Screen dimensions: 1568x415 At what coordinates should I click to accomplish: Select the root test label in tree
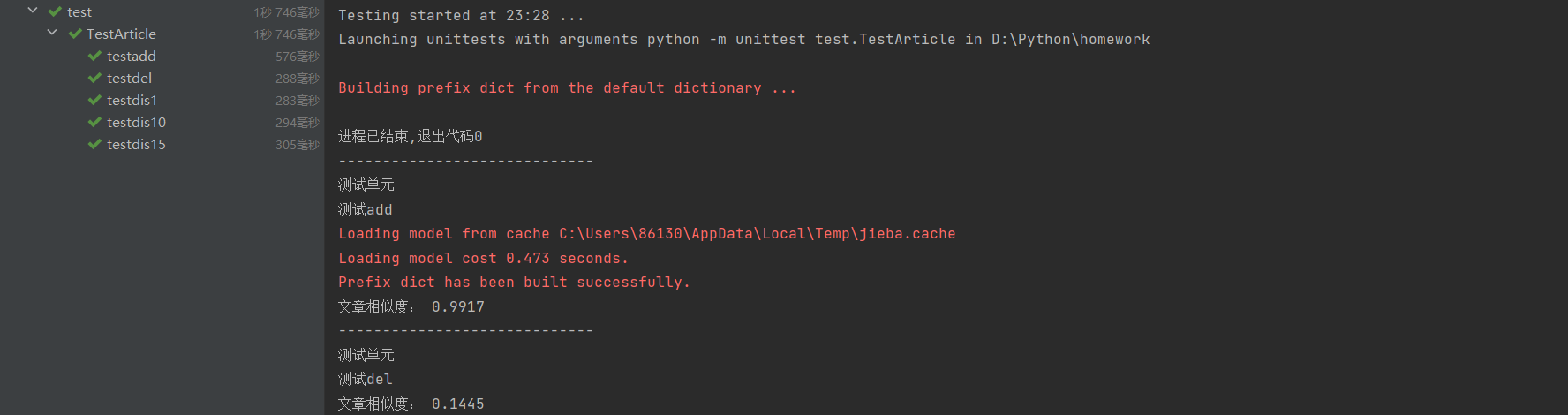(79, 12)
